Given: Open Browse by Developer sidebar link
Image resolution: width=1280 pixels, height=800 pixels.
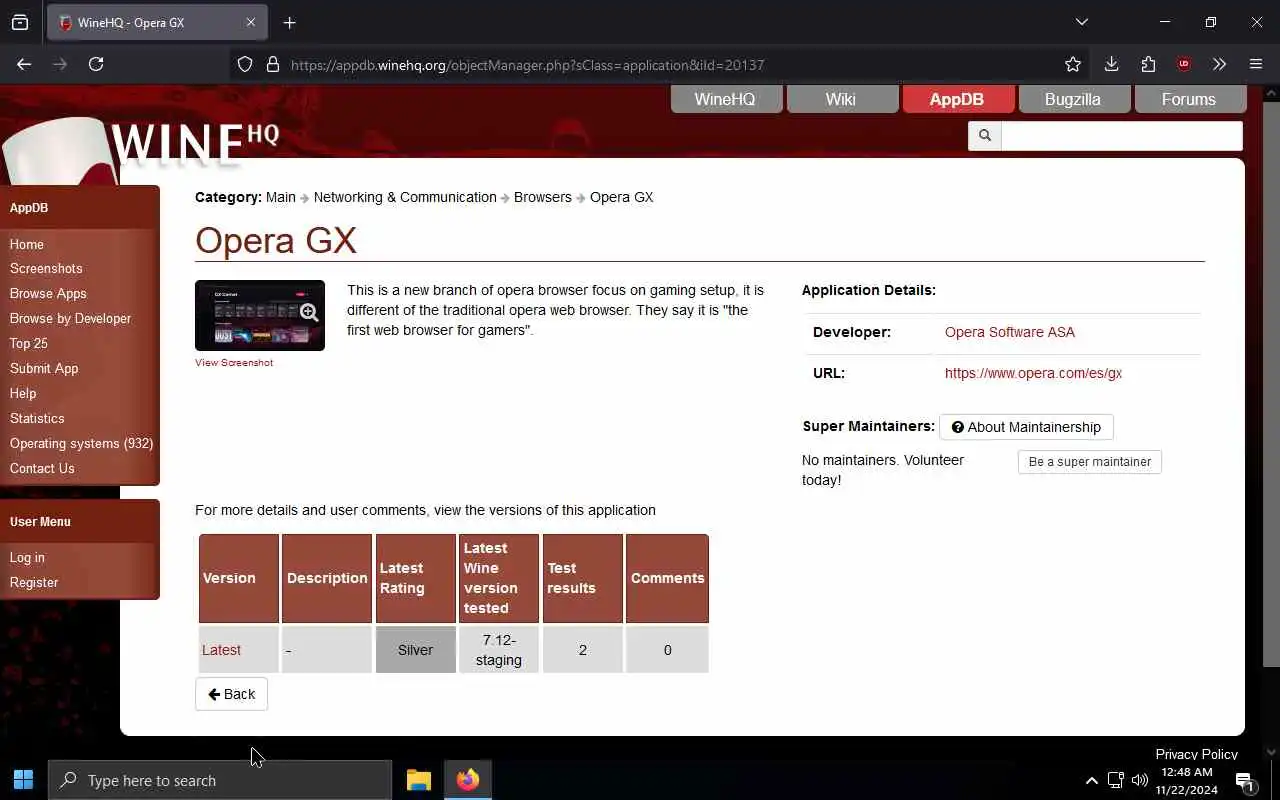Looking at the screenshot, I should (70, 318).
